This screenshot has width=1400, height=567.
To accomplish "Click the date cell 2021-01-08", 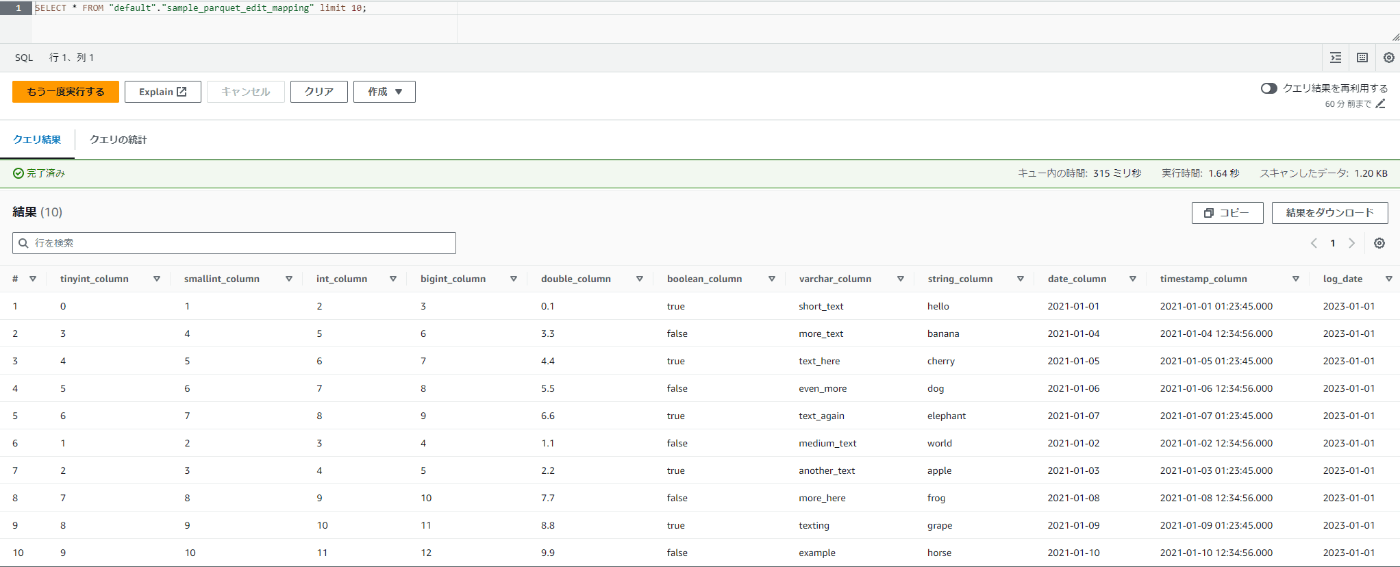I will coord(1074,498).
